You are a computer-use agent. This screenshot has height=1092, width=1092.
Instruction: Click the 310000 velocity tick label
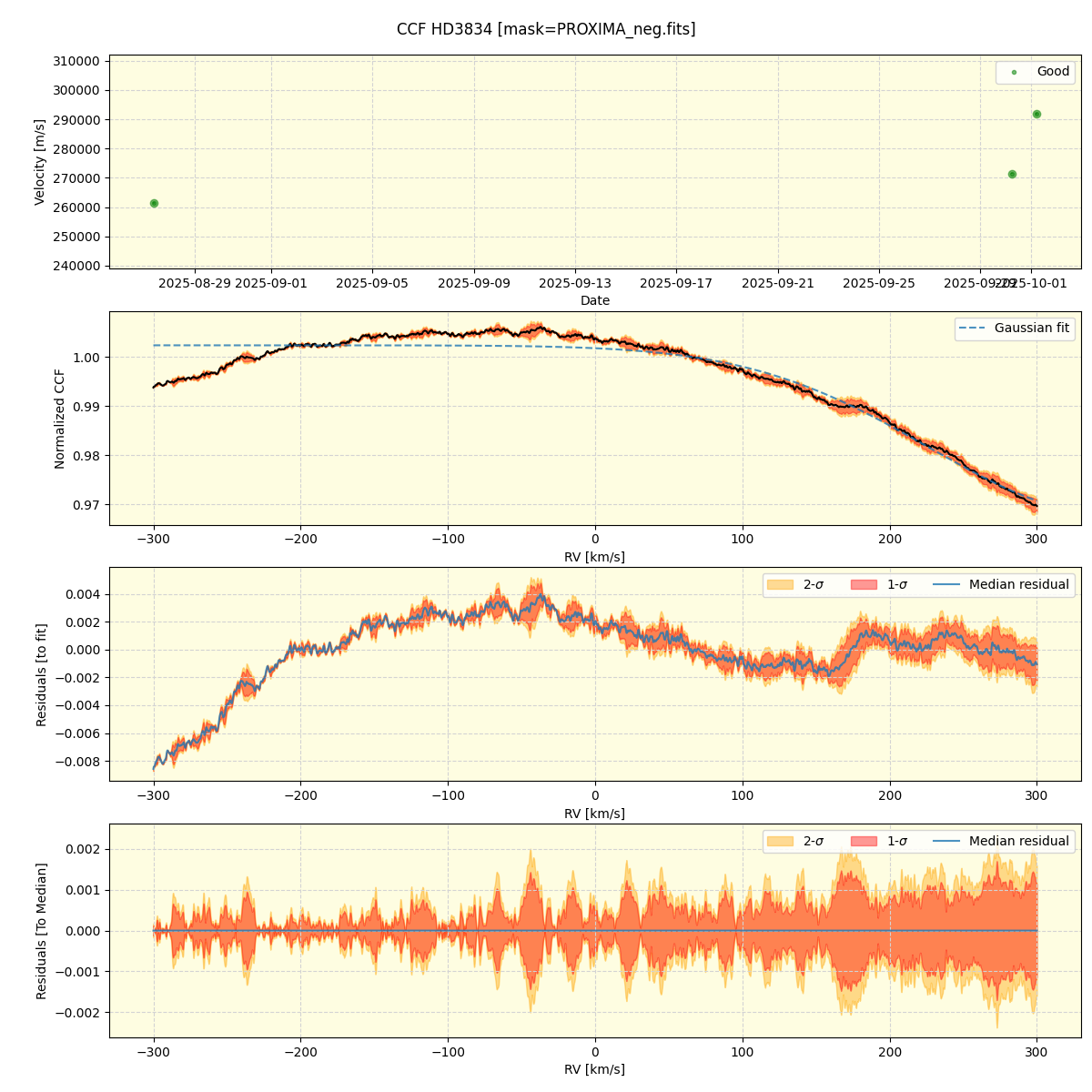click(x=77, y=61)
